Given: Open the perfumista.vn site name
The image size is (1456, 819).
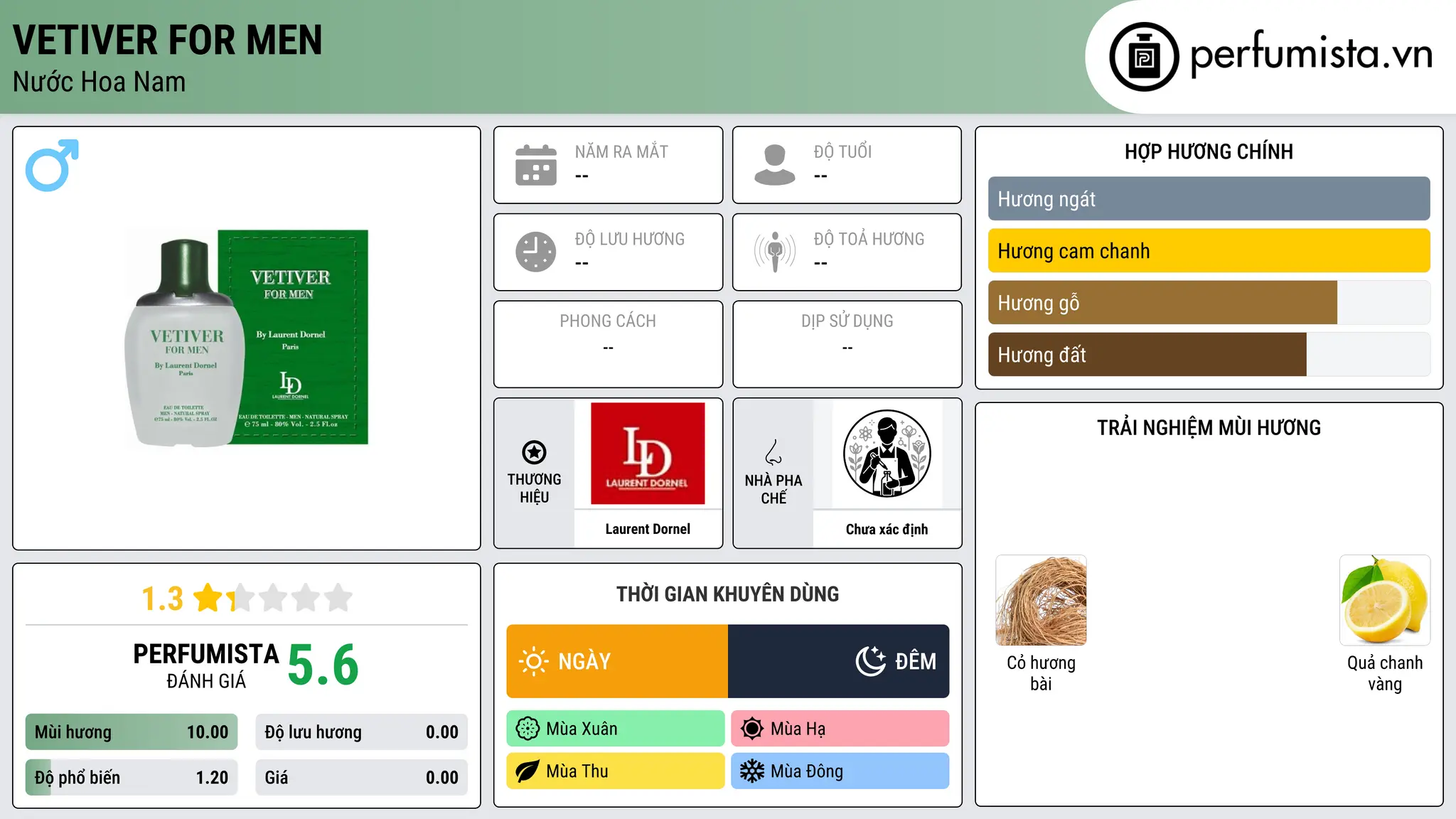Looking at the screenshot, I should coord(1311,54).
